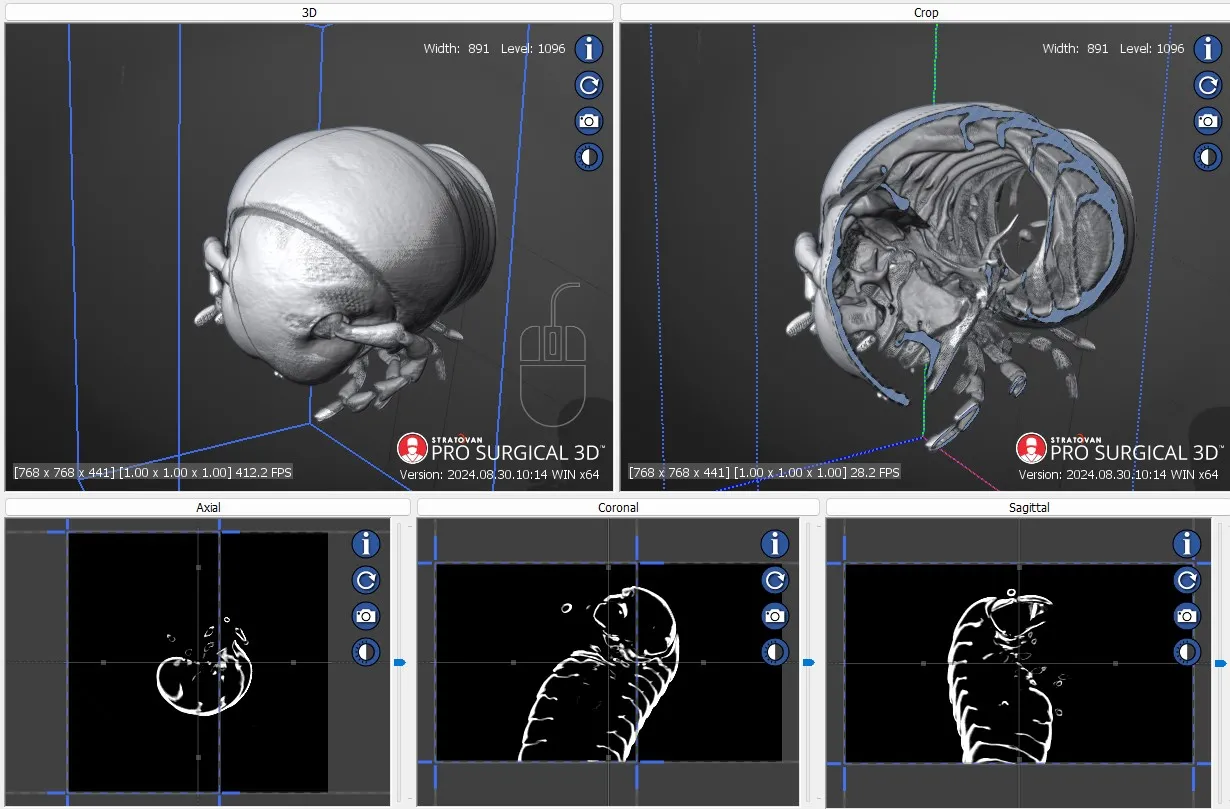Click the Coronal slice slider blue handle
The width and height of the screenshot is (1230, 809).
click(x=809, y=662)
